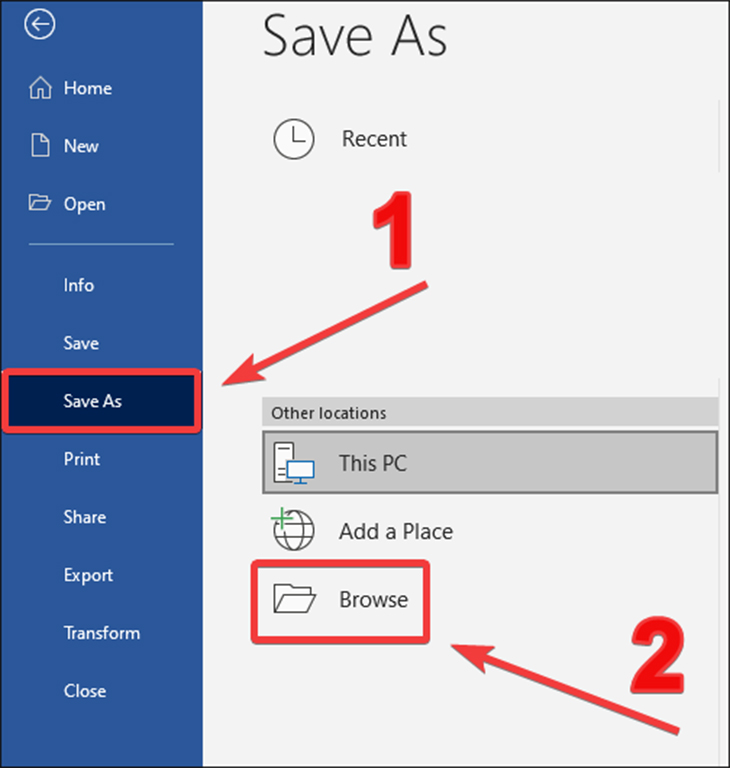The image size is (730, 768).
Task: Click the Add a Place globe icon
Action: [x=292, y=529]
